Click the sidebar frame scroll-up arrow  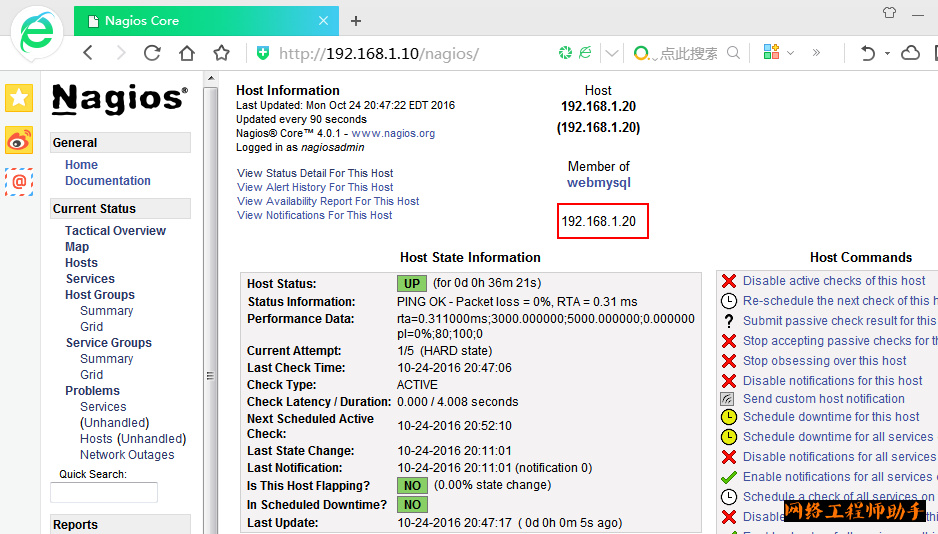(x=210, y=78)
